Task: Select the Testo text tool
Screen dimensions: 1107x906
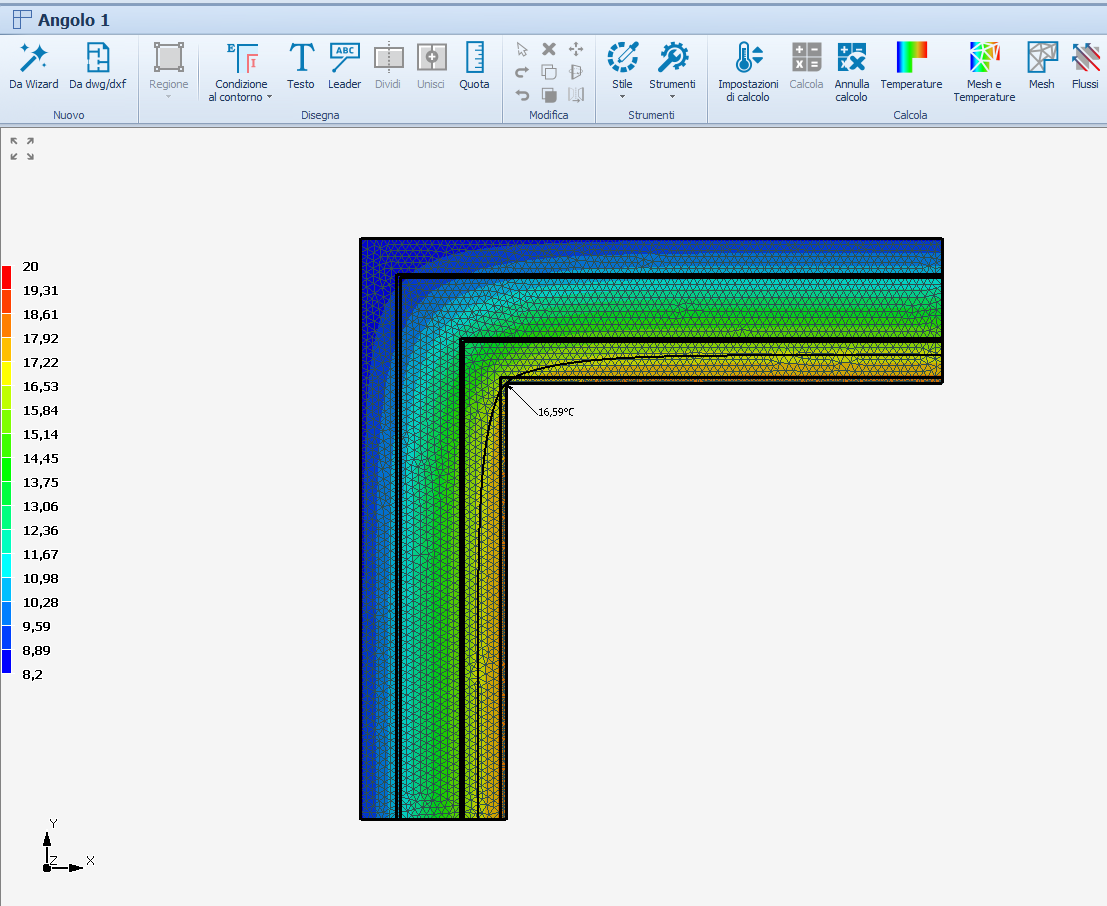Action: (300, 66)
